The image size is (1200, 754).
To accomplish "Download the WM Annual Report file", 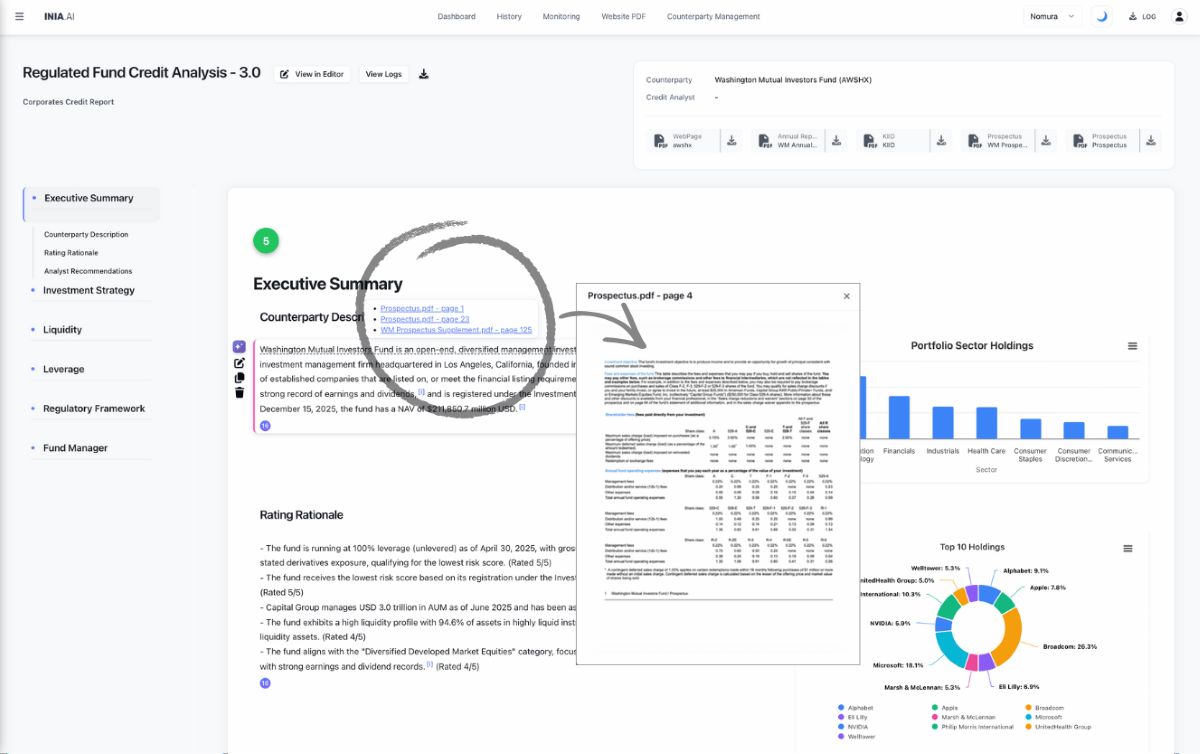I will click(837, 141).
